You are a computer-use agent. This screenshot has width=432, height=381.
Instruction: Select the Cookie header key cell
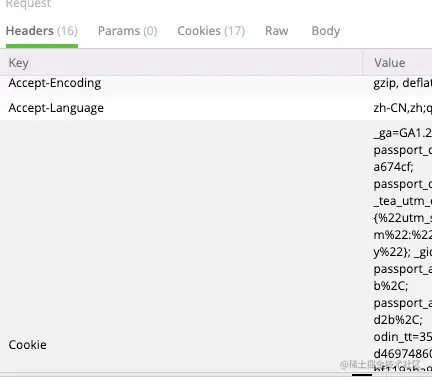click(28, 345)
